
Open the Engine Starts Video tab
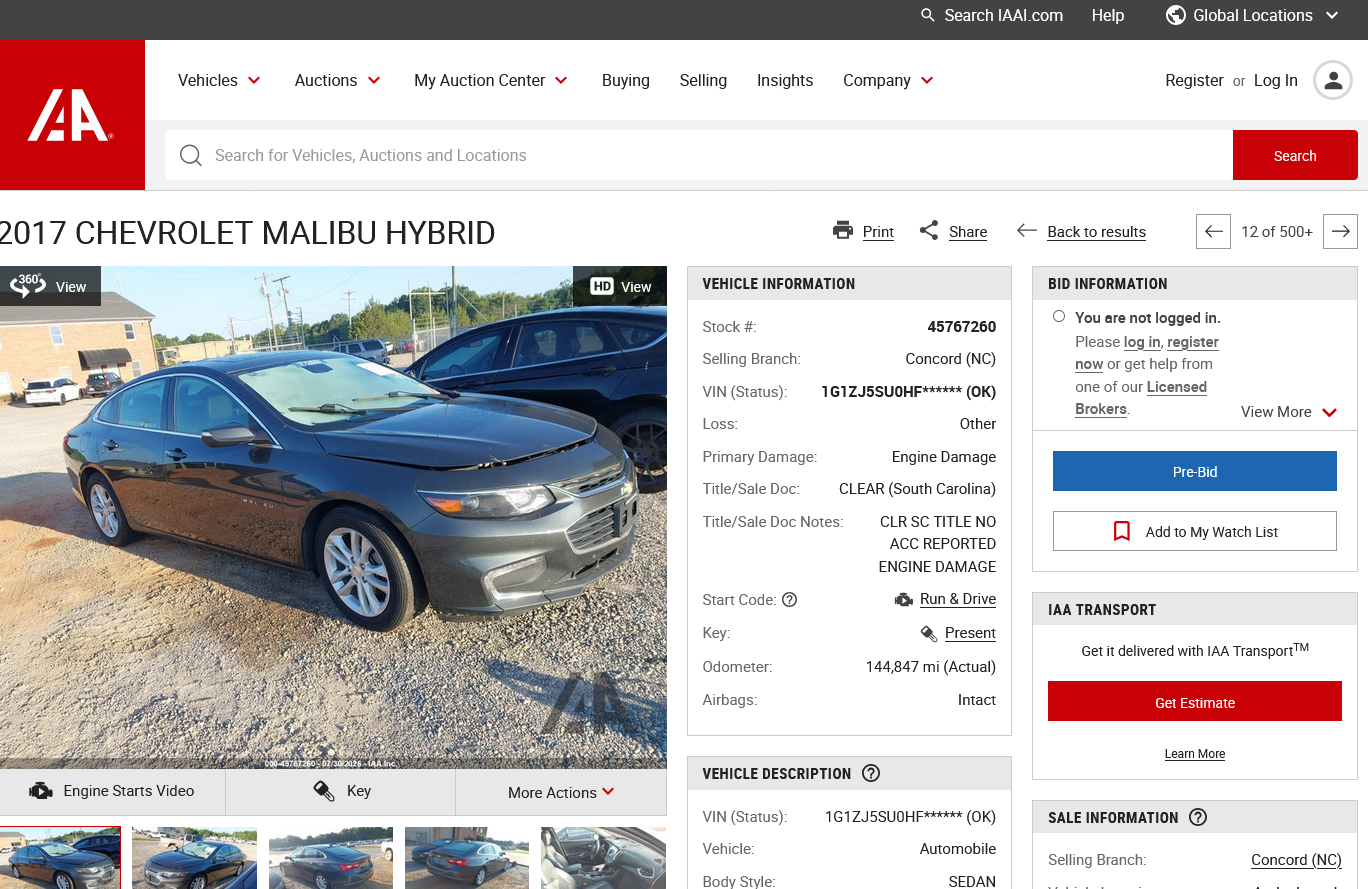coord(113,792)
